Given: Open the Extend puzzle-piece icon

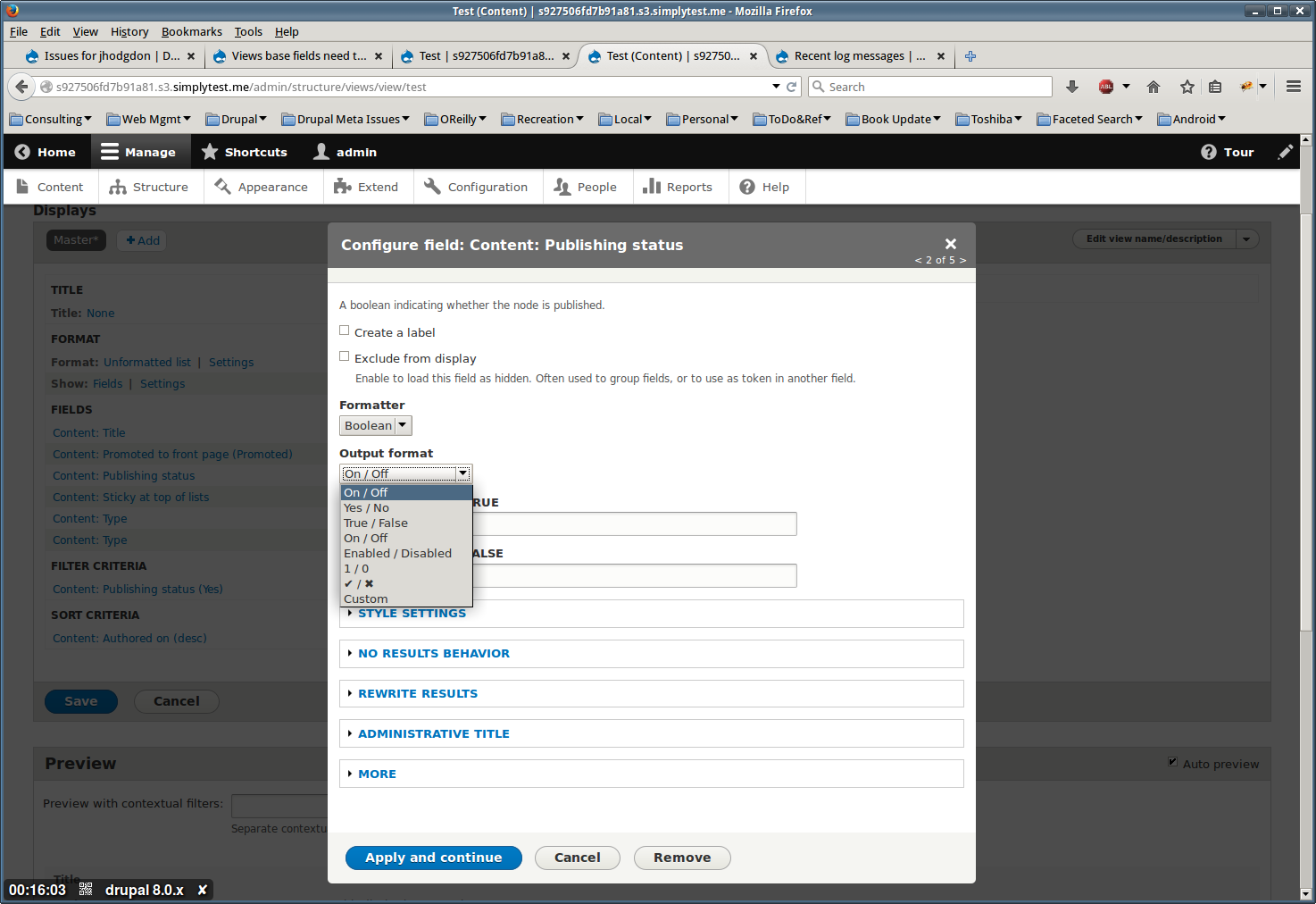Looking at the screenshot, I should pos(343,187).
